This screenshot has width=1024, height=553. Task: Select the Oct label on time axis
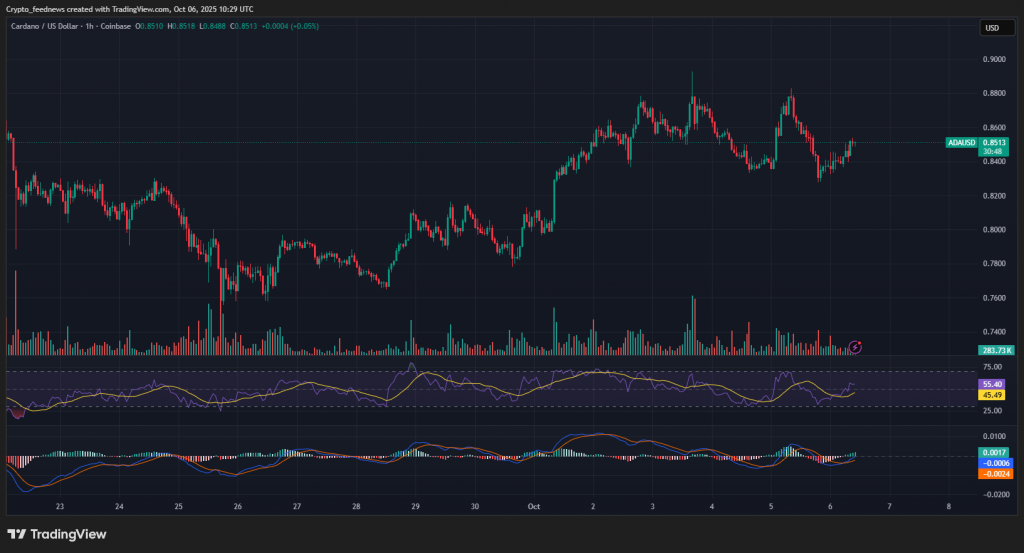tap(533, 507)
